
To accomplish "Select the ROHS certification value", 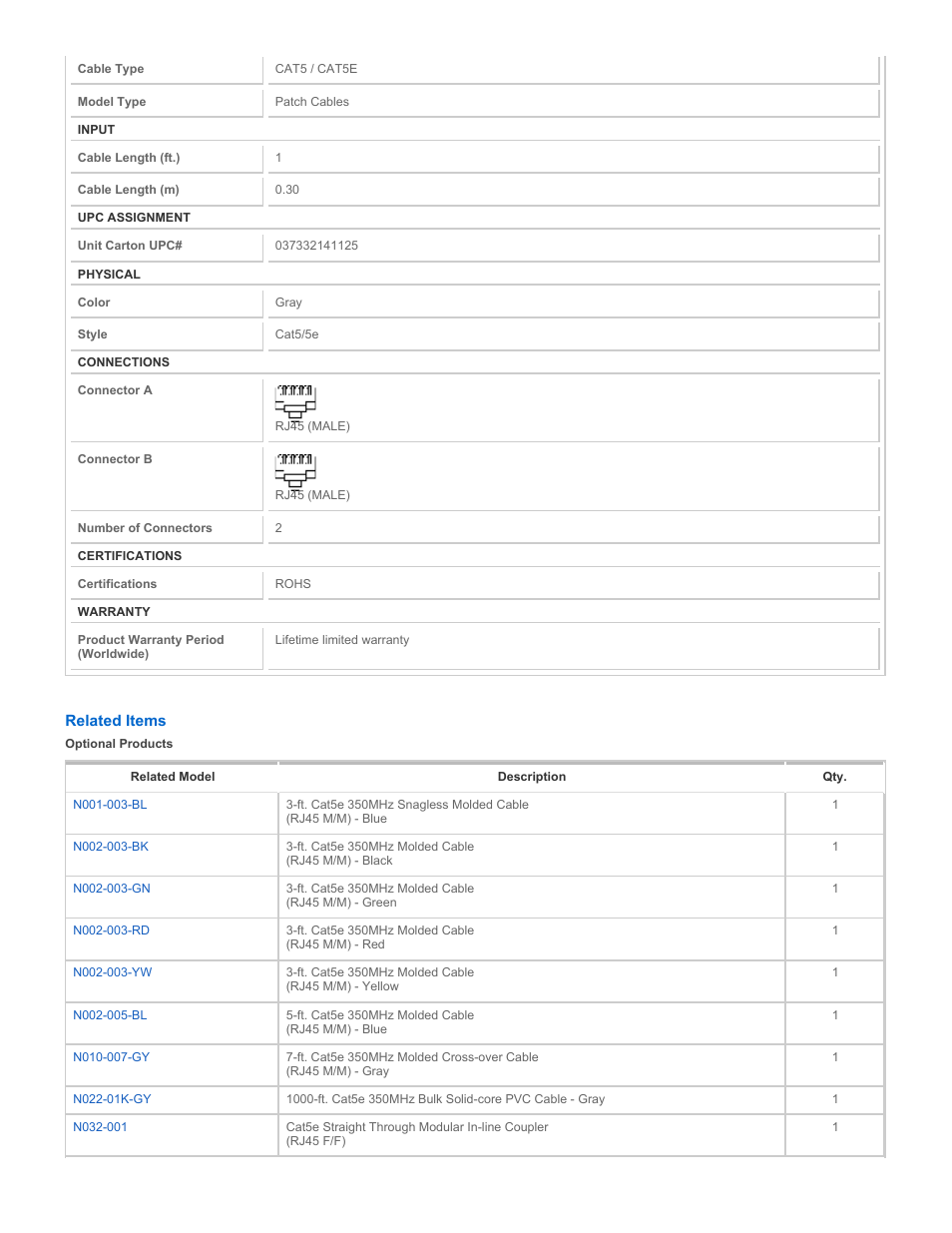I will point(293,584).
